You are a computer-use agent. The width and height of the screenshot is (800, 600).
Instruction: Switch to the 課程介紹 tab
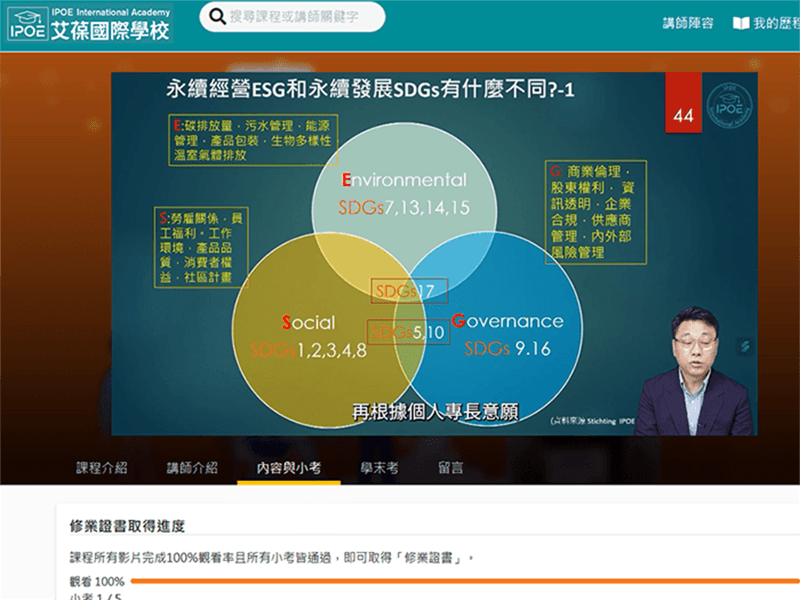click(102, 468)
